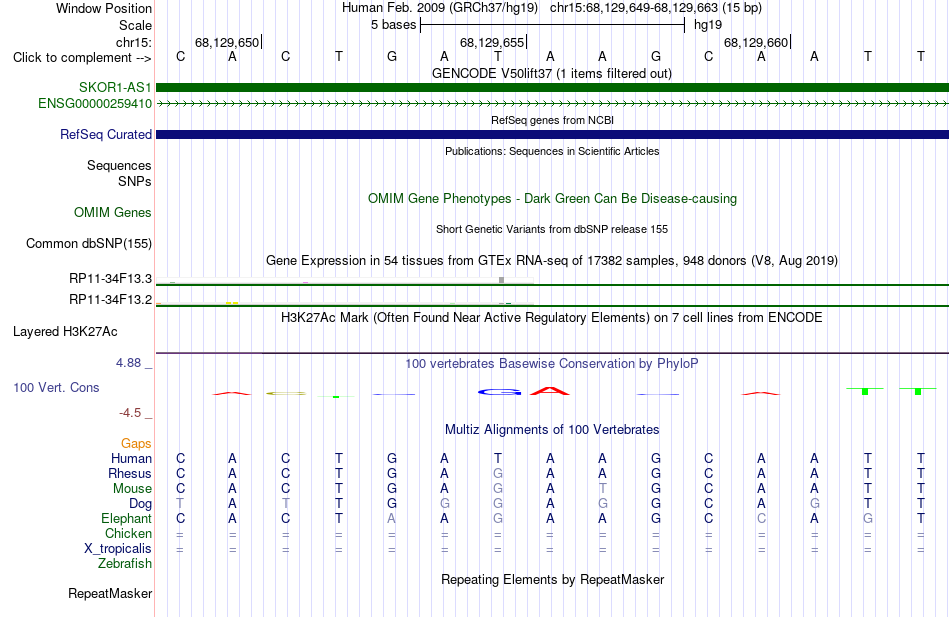Open the ENSG00000259410 gene label
Screen dimensions: 950x617
tap(95, 104)
